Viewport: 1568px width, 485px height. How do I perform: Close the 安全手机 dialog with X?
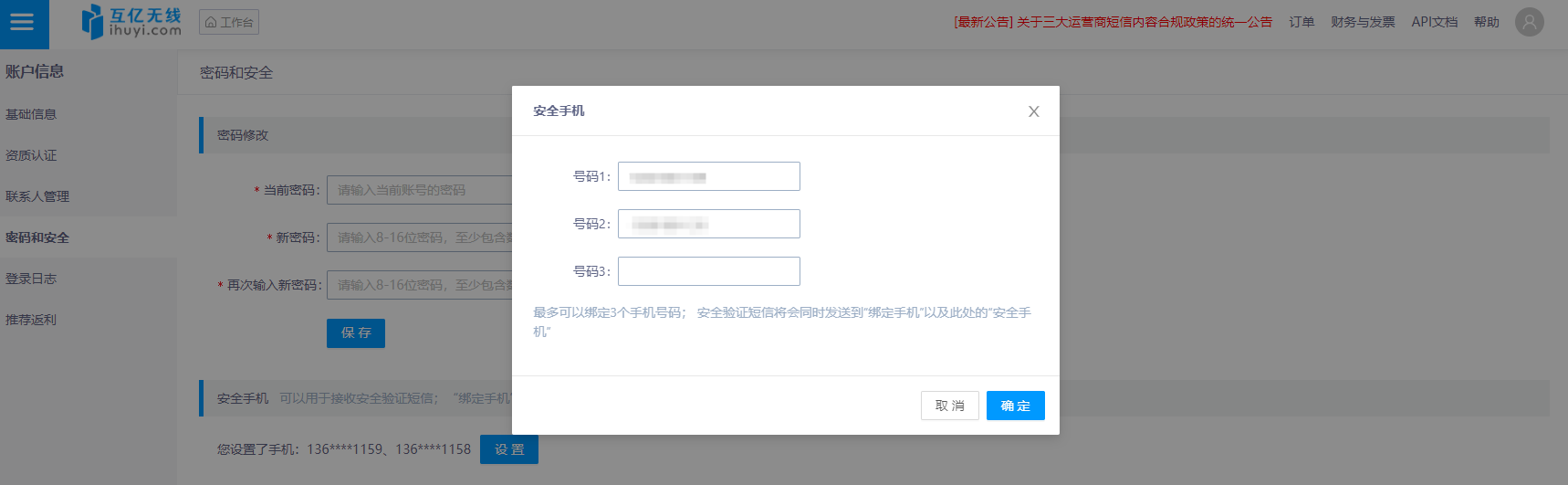(1033, 111)
